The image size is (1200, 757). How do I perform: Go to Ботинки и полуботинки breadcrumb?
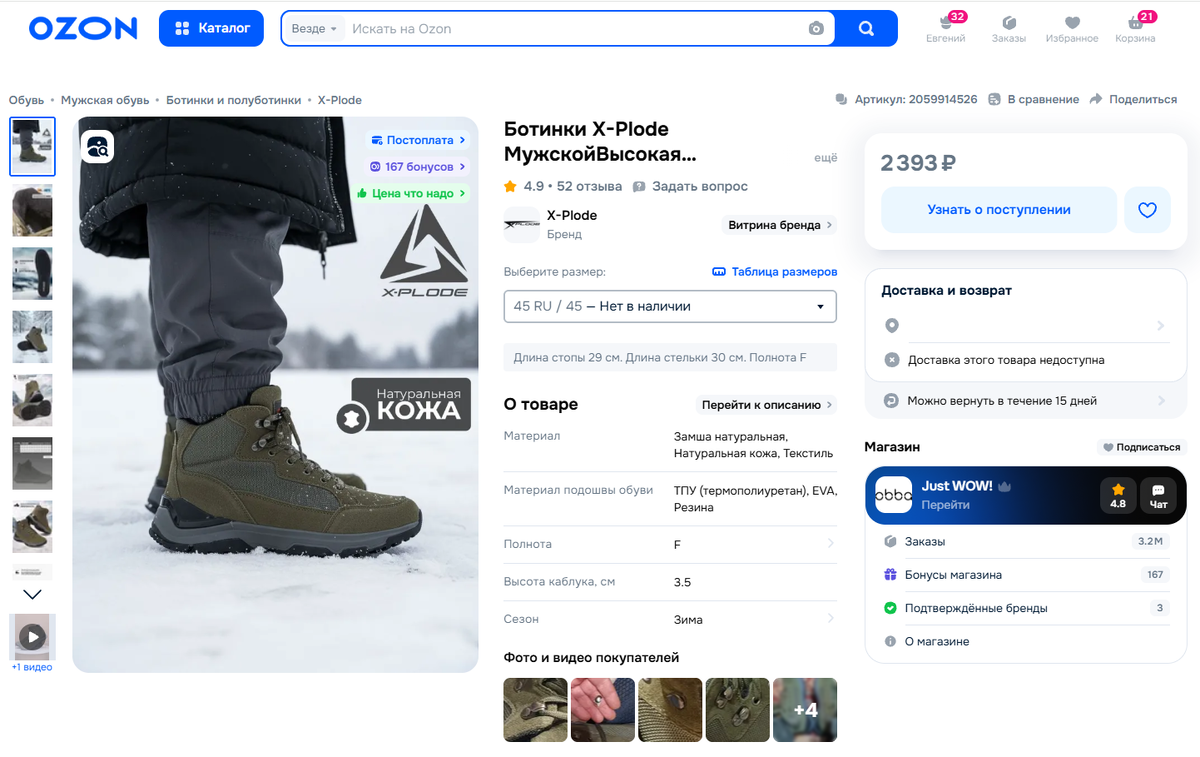point(233,100)
